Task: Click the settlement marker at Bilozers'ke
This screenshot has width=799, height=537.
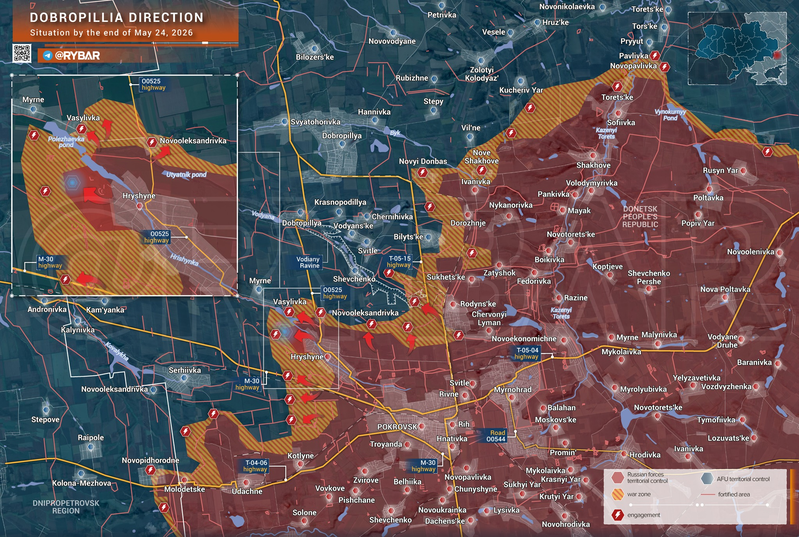Action: pos(314,48)
